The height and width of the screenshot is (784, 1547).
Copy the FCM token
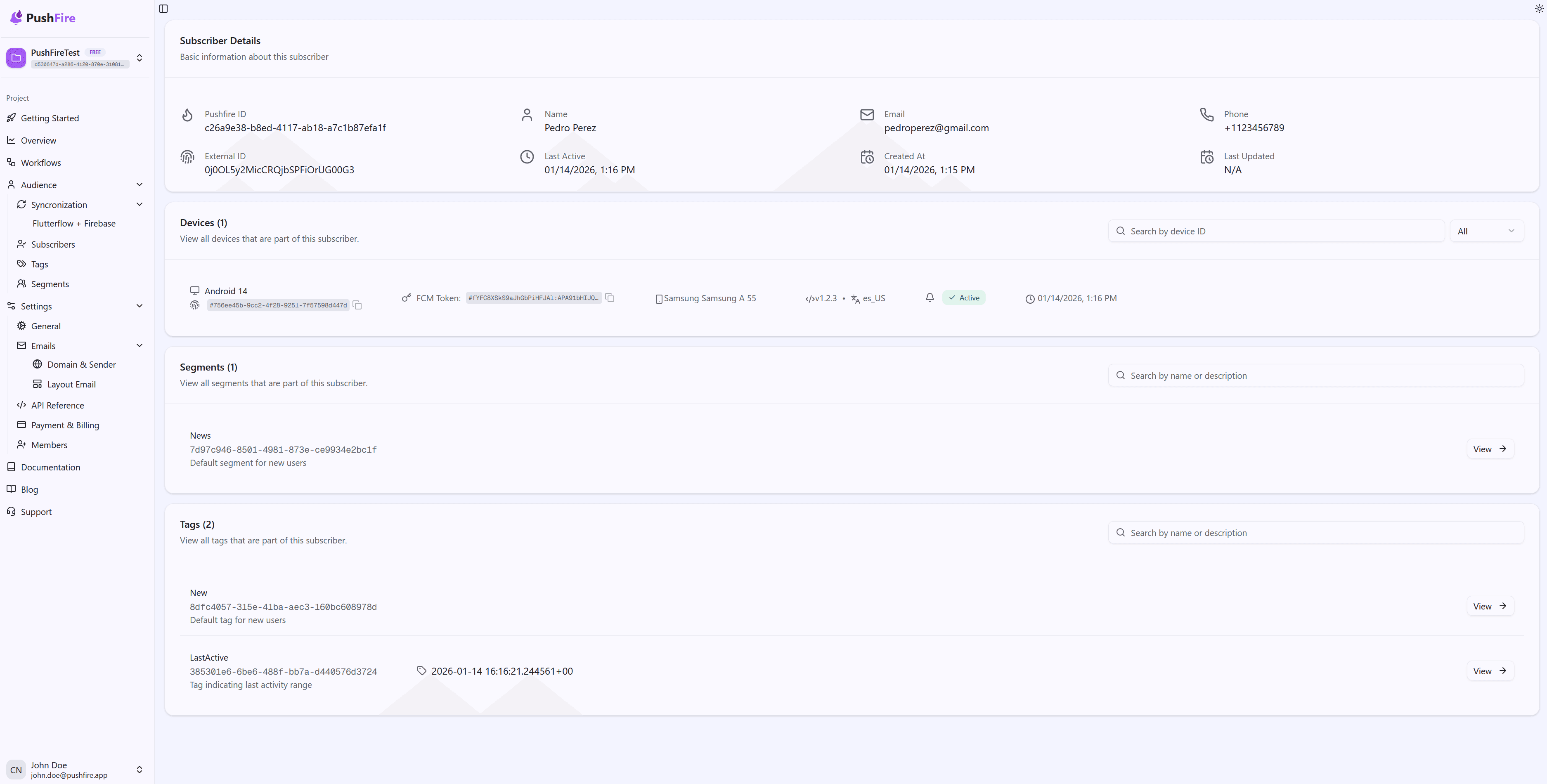click(x=610, y=298)
